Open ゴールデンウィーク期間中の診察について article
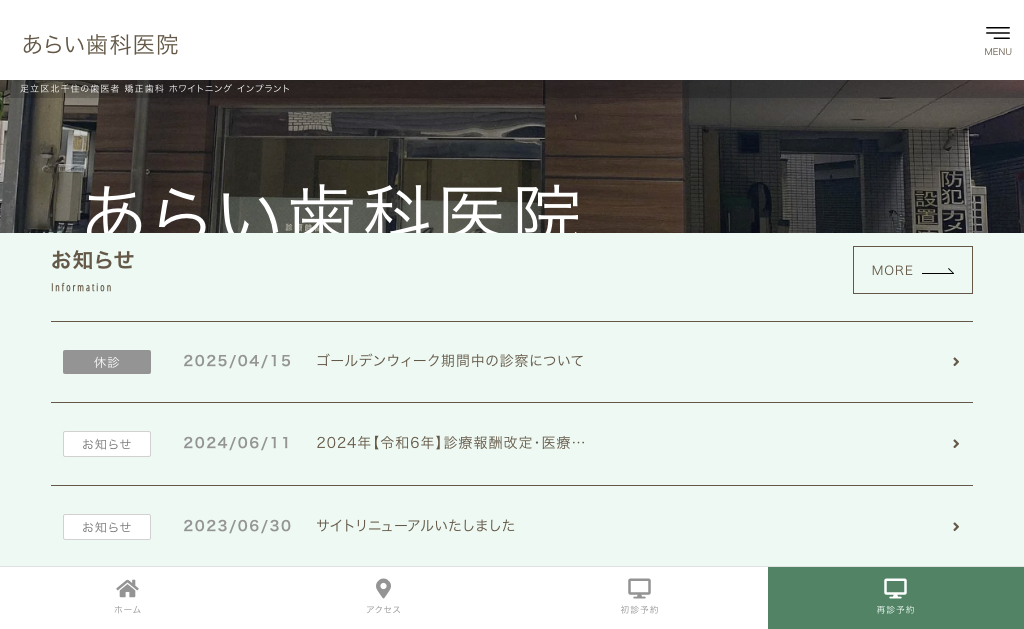Viewport: 1024px width, 629px height. 449,361
